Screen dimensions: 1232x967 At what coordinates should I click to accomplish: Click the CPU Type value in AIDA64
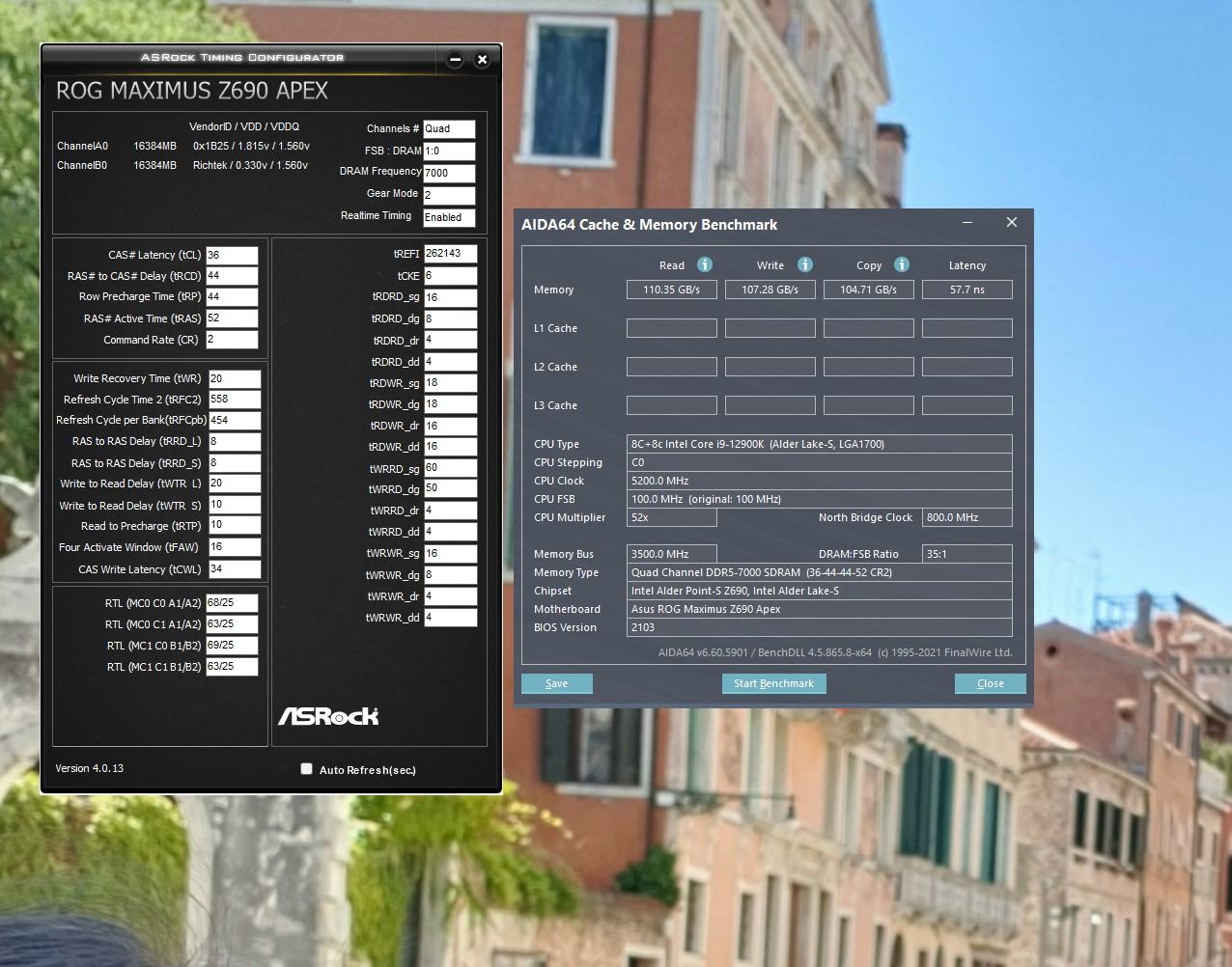tap(820, 444)
